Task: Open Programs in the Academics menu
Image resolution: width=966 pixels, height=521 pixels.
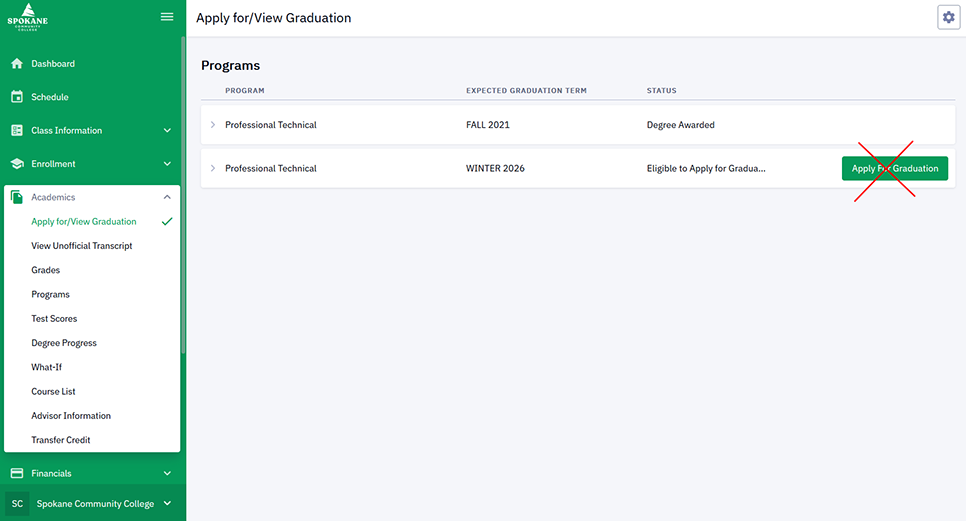Action: point(51,294)
